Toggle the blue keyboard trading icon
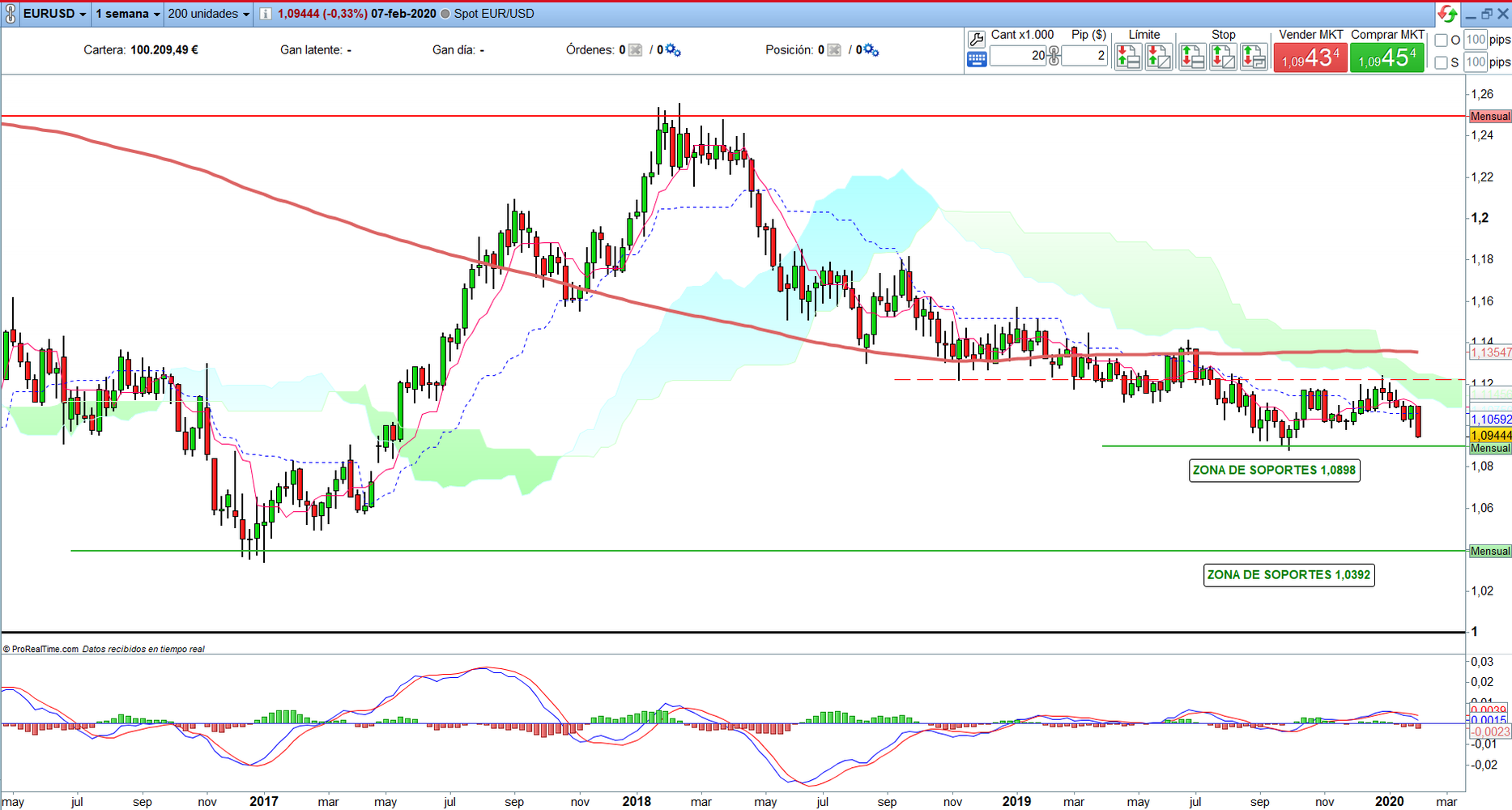 (x=977, y=59)
